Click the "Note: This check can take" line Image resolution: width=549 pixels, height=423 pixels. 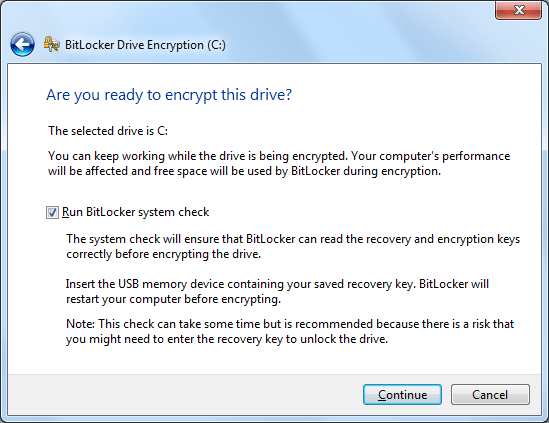click(290, 324)
